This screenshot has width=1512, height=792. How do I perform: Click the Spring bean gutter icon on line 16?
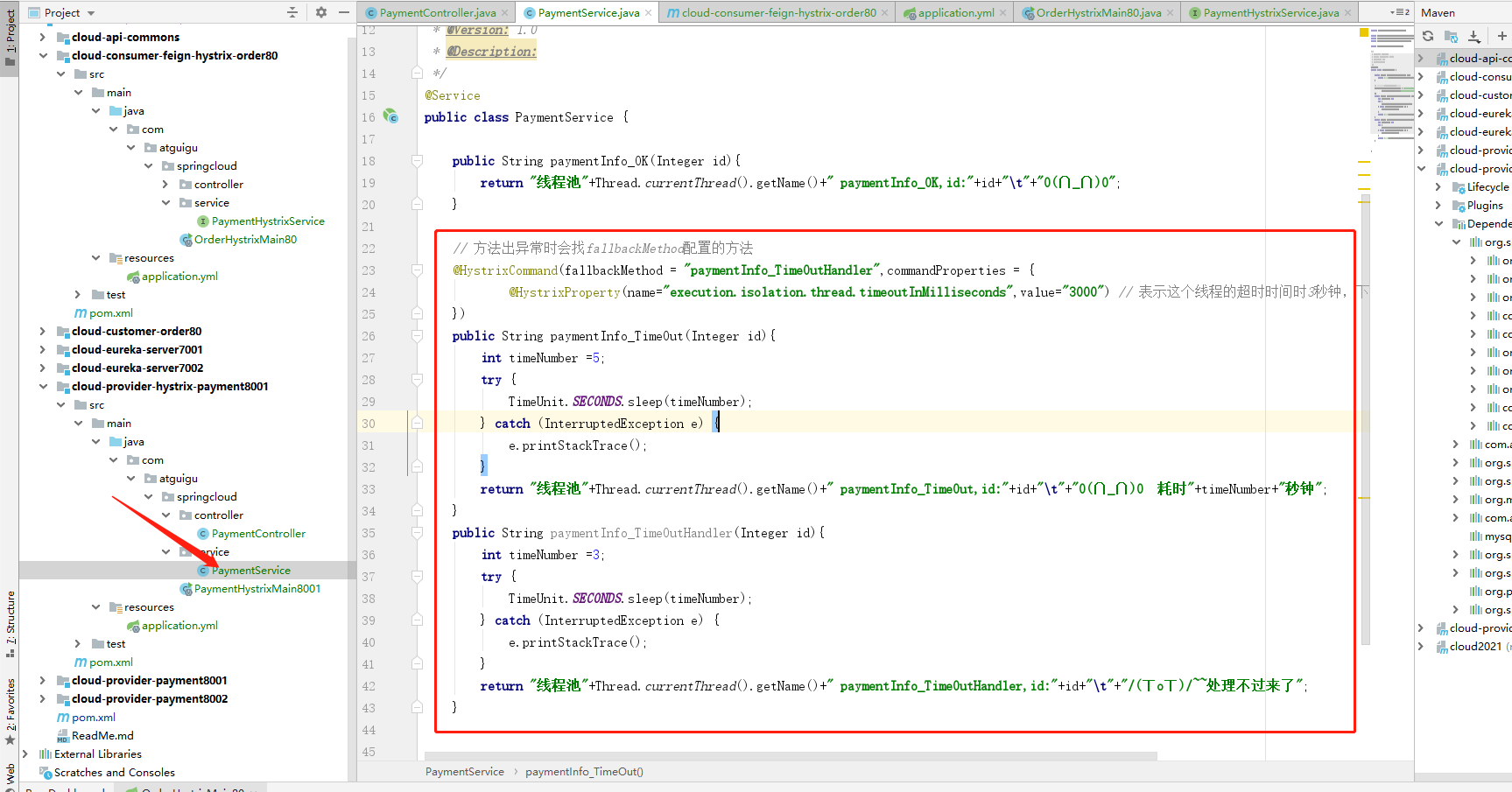point(390,116)
